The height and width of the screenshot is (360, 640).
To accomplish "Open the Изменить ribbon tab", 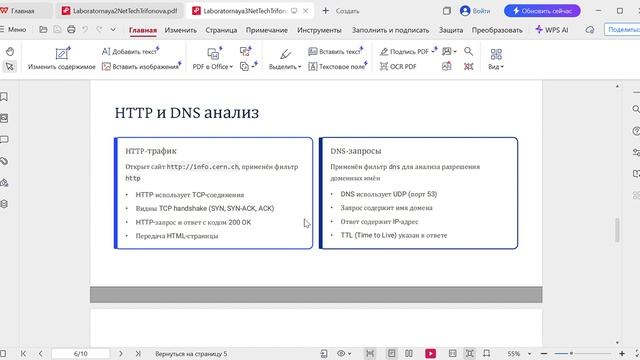I will pyautogui.click(x=180, y=30).
